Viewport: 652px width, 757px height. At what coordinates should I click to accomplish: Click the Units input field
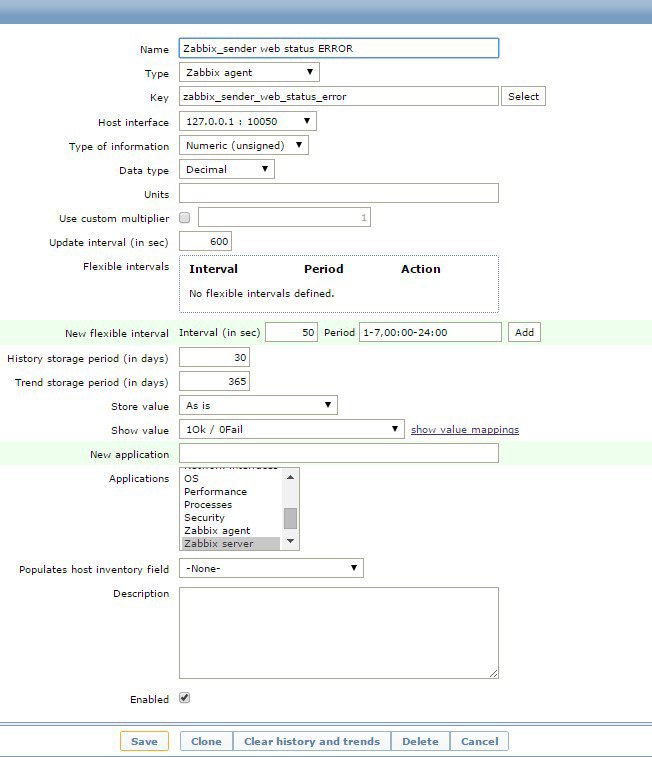pos(338,193)
